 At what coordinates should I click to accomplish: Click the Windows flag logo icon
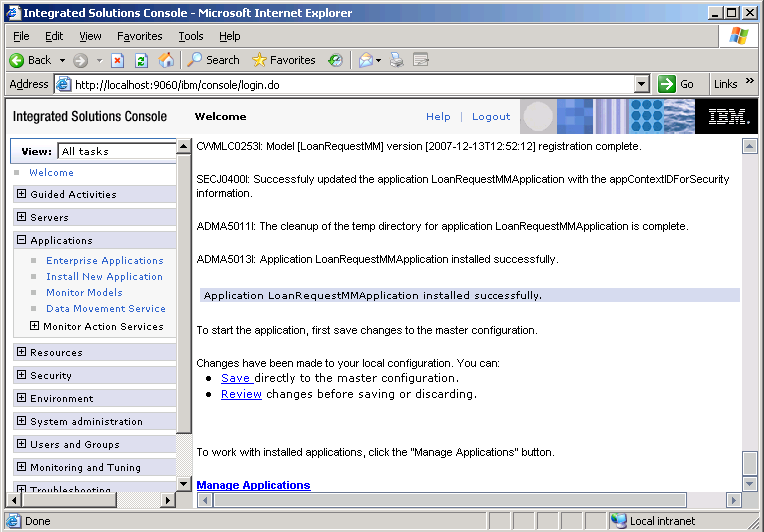[738, 36]
